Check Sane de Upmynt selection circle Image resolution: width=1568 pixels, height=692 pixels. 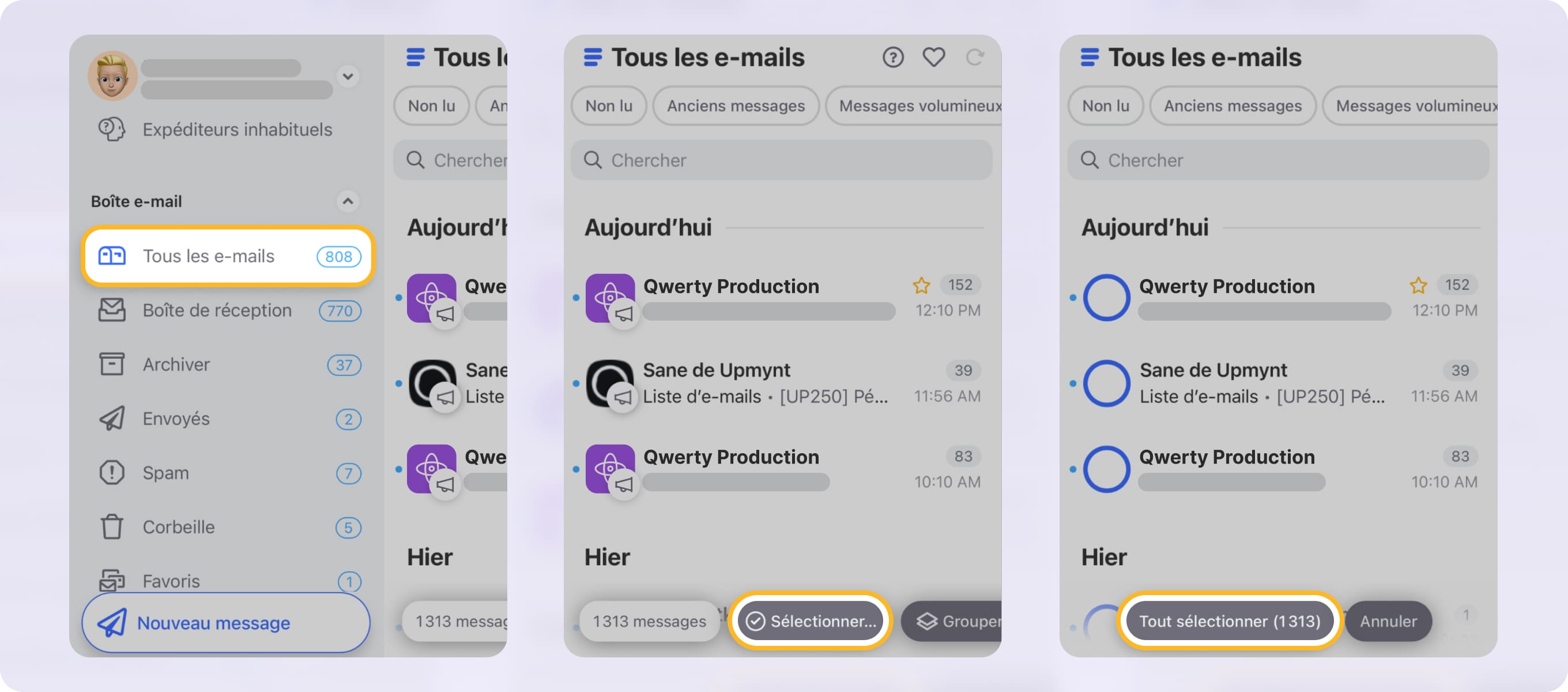[x=1107, y=383]
